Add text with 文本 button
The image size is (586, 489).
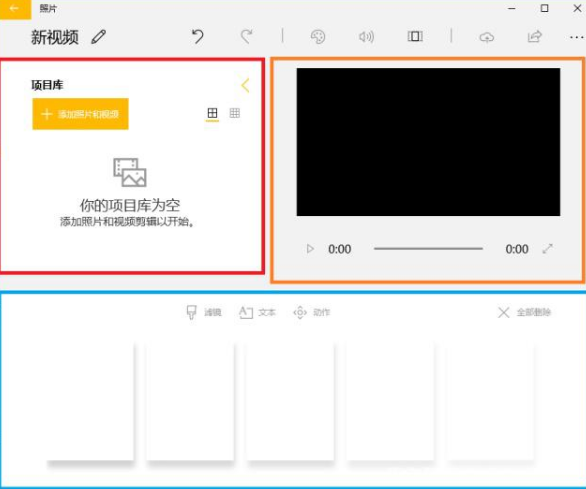coord(257,312)
